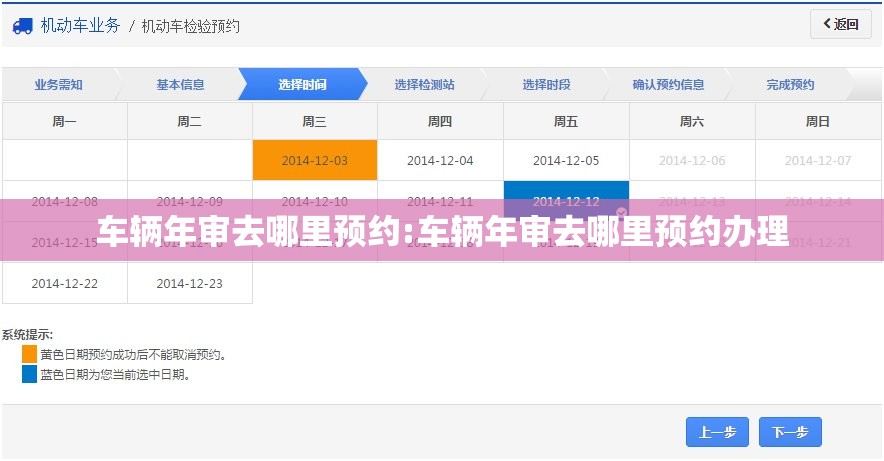Click the orange legend swatch
The height and width of the screenshot is (461, 884).
(x=29, y=354)
